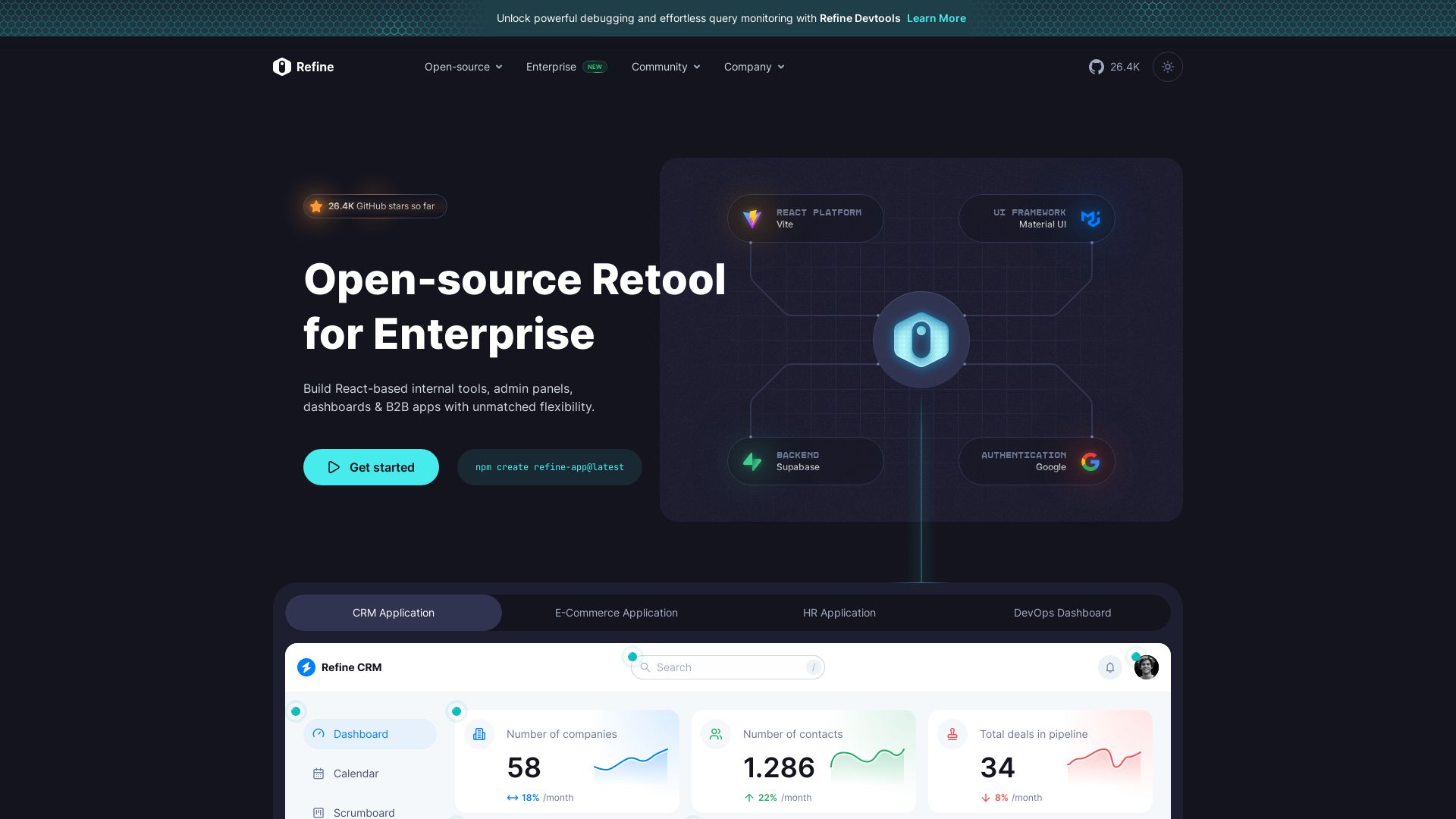The height and width of the screenshot is (819, 1456).
Task: Click the Supabase backend icon
Action: [752, 461]
